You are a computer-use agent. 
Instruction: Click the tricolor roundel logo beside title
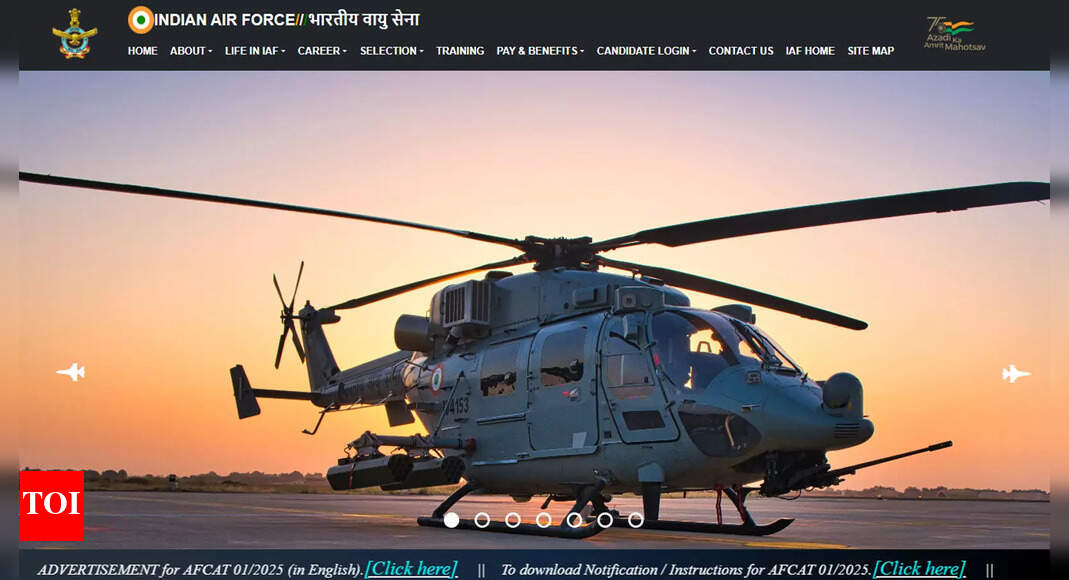pos(141,20)
